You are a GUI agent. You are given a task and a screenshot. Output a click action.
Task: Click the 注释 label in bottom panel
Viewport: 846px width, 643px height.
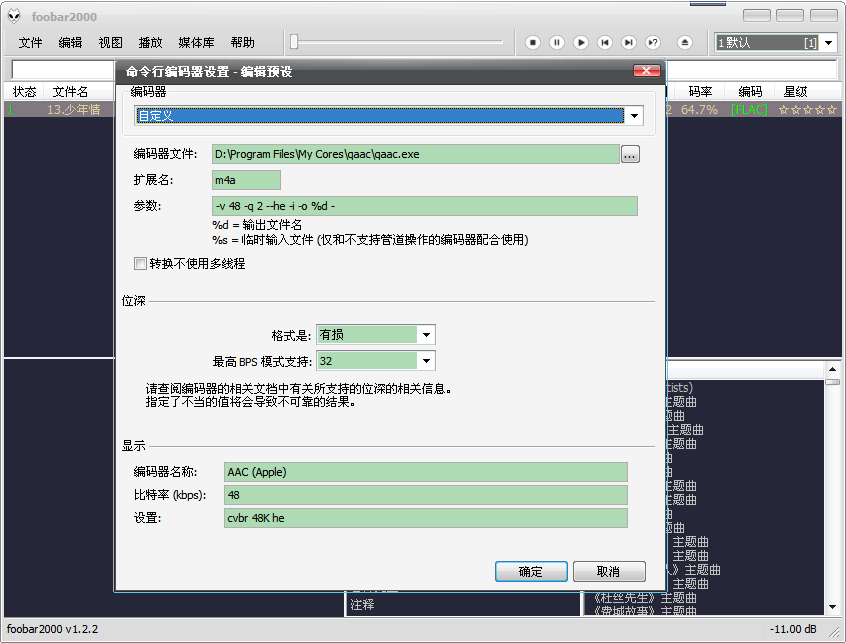pos(362,605)
